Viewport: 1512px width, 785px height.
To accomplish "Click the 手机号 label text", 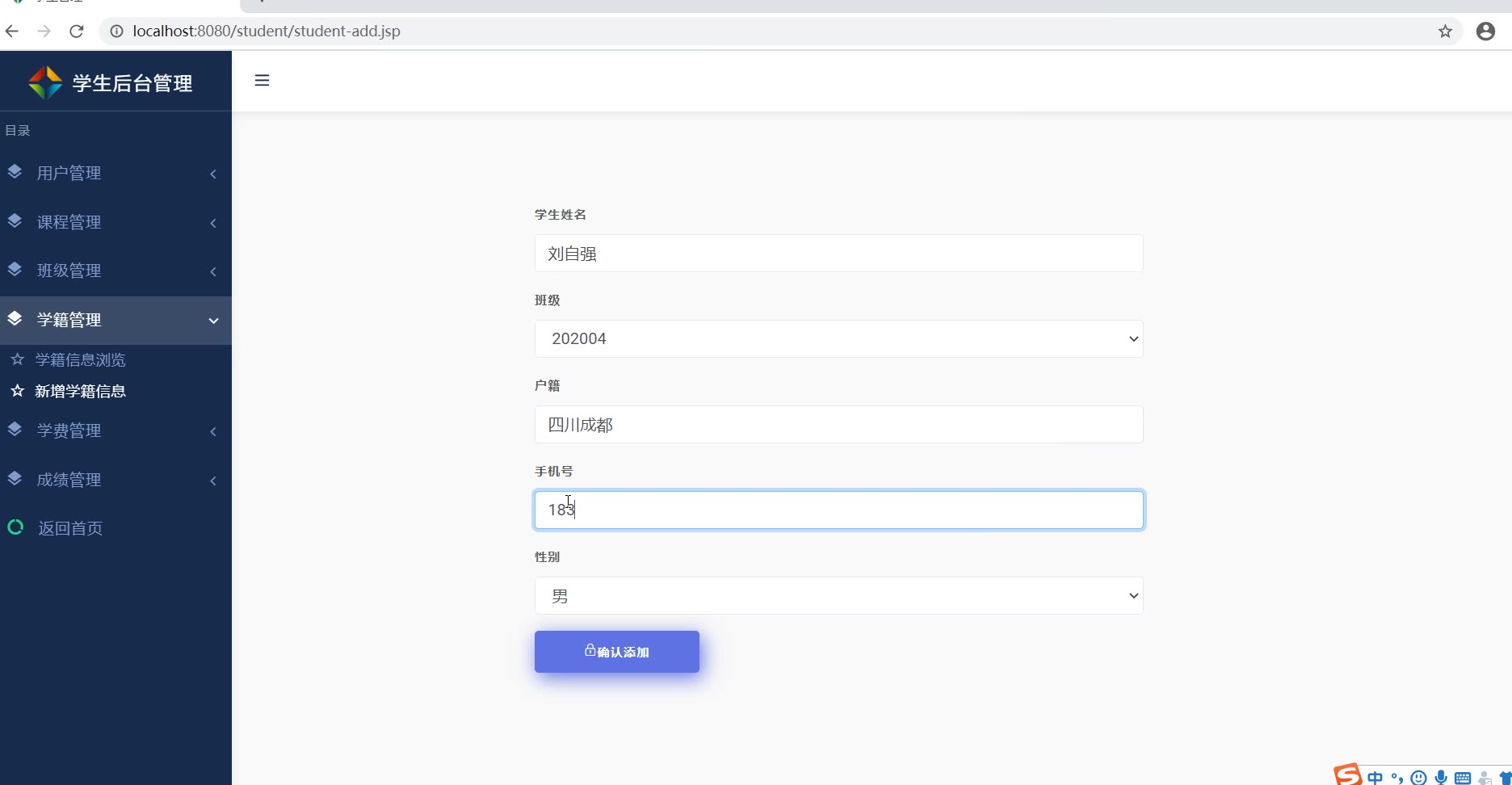I will tap(554, 471).
